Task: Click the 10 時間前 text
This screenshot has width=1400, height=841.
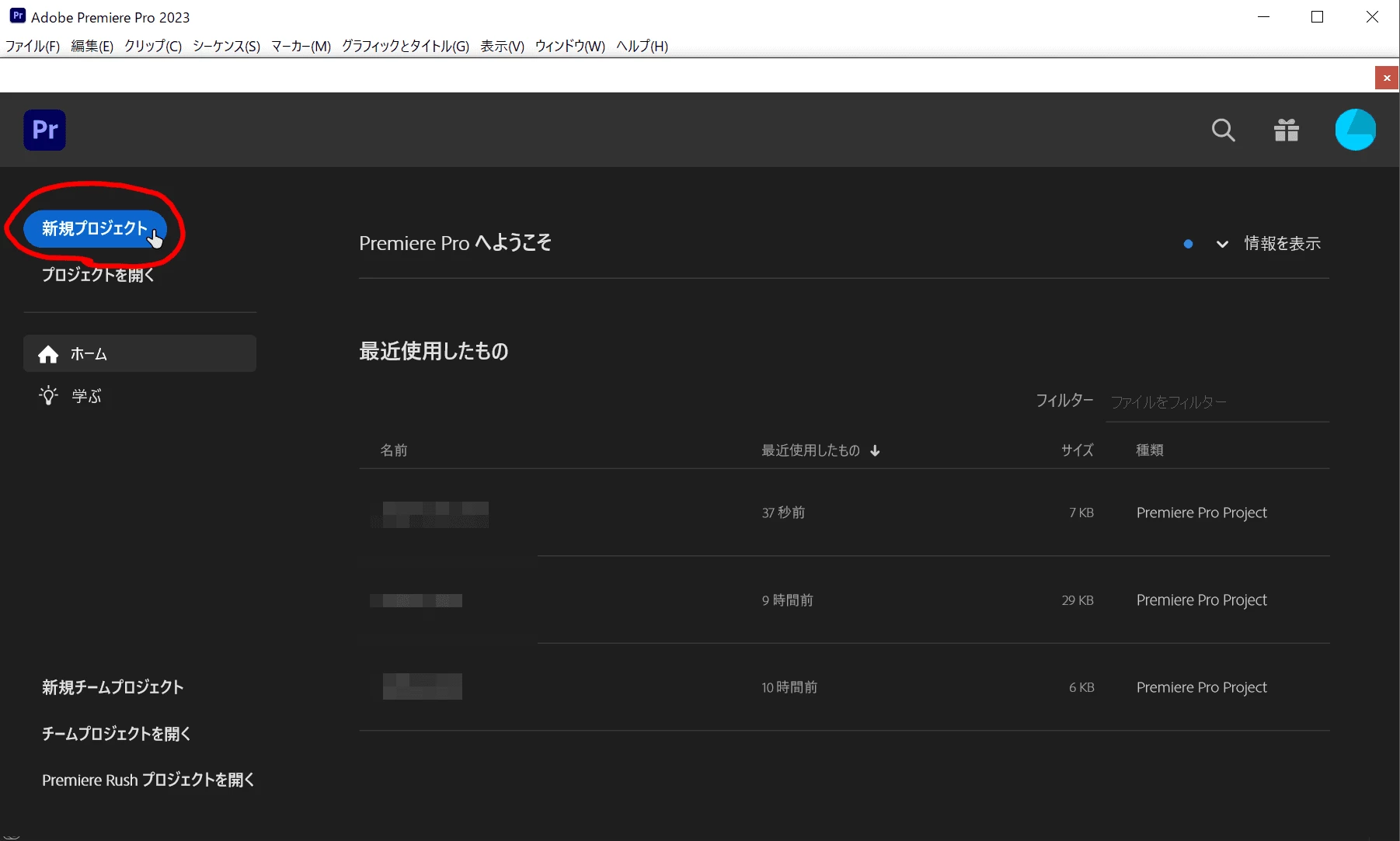Action: click(x=789, y=687)
